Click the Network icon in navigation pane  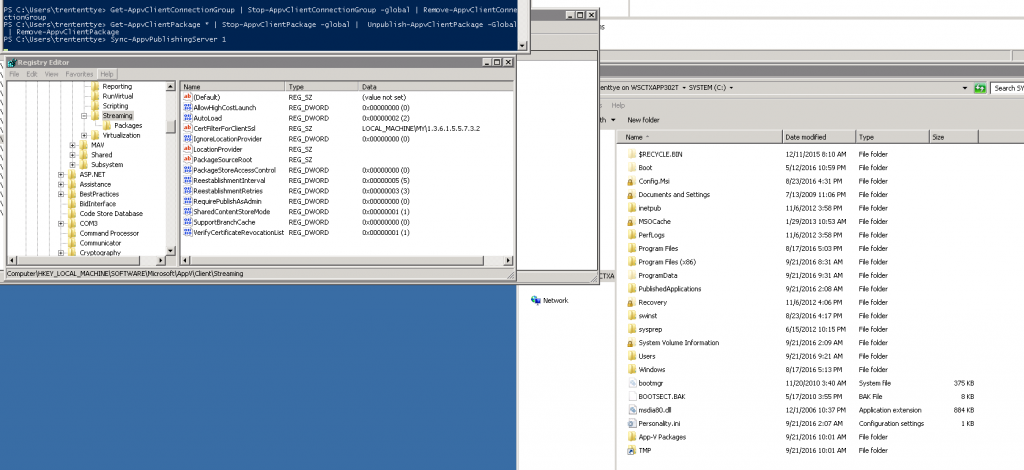point(536,299)
